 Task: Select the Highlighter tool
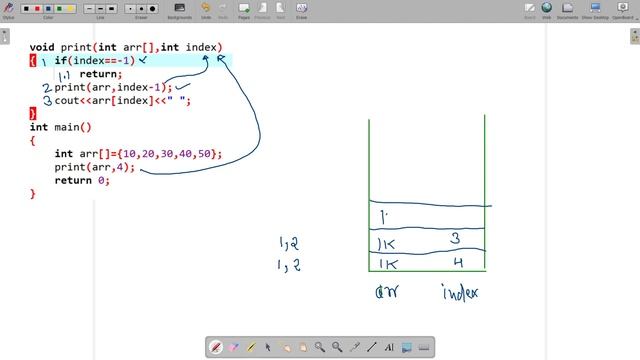pyautogui.click(x=251, y=347)
